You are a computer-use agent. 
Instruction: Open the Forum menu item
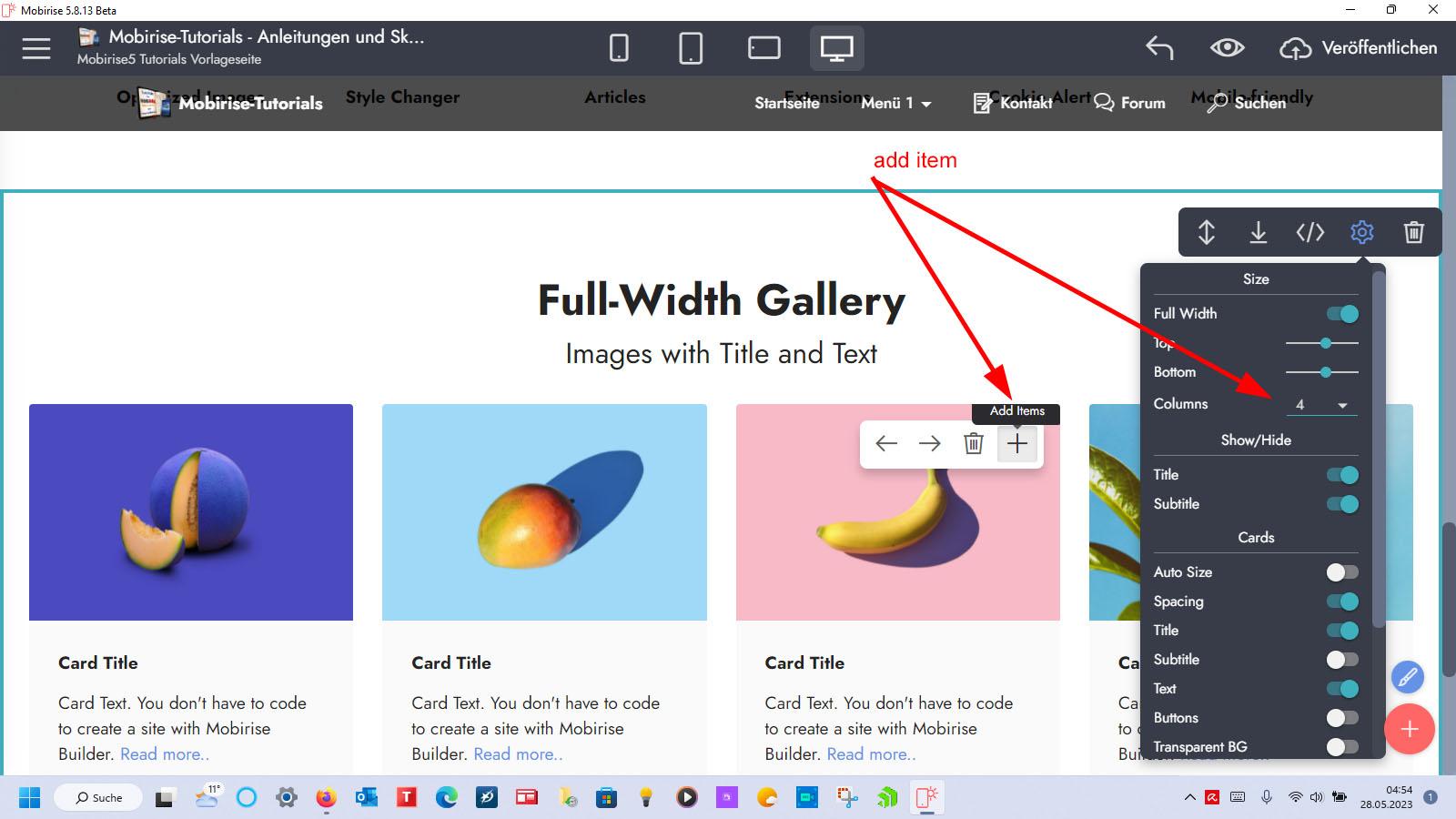coord(1129,103)
